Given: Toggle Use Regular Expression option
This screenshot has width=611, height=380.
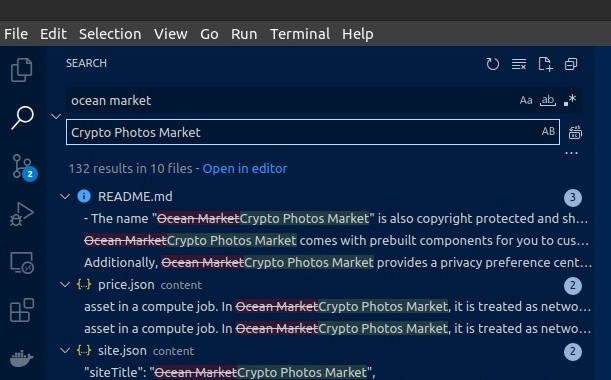Looking at the screenshot, I should [x=570, y=100].
